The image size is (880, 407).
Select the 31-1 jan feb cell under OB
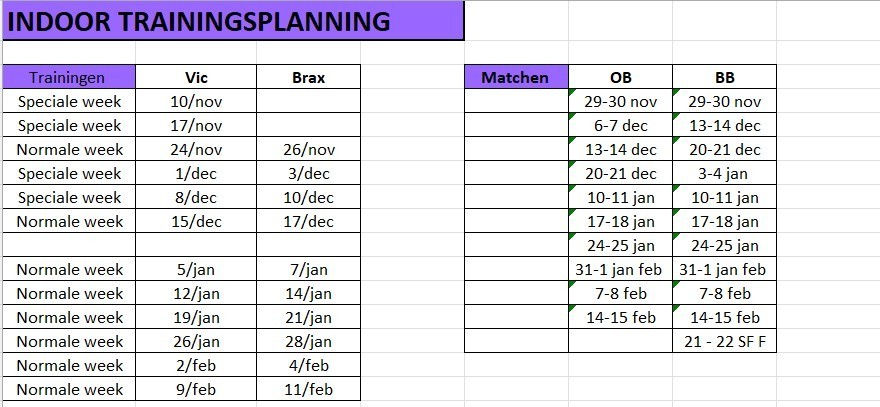click(x=620, y=269)
